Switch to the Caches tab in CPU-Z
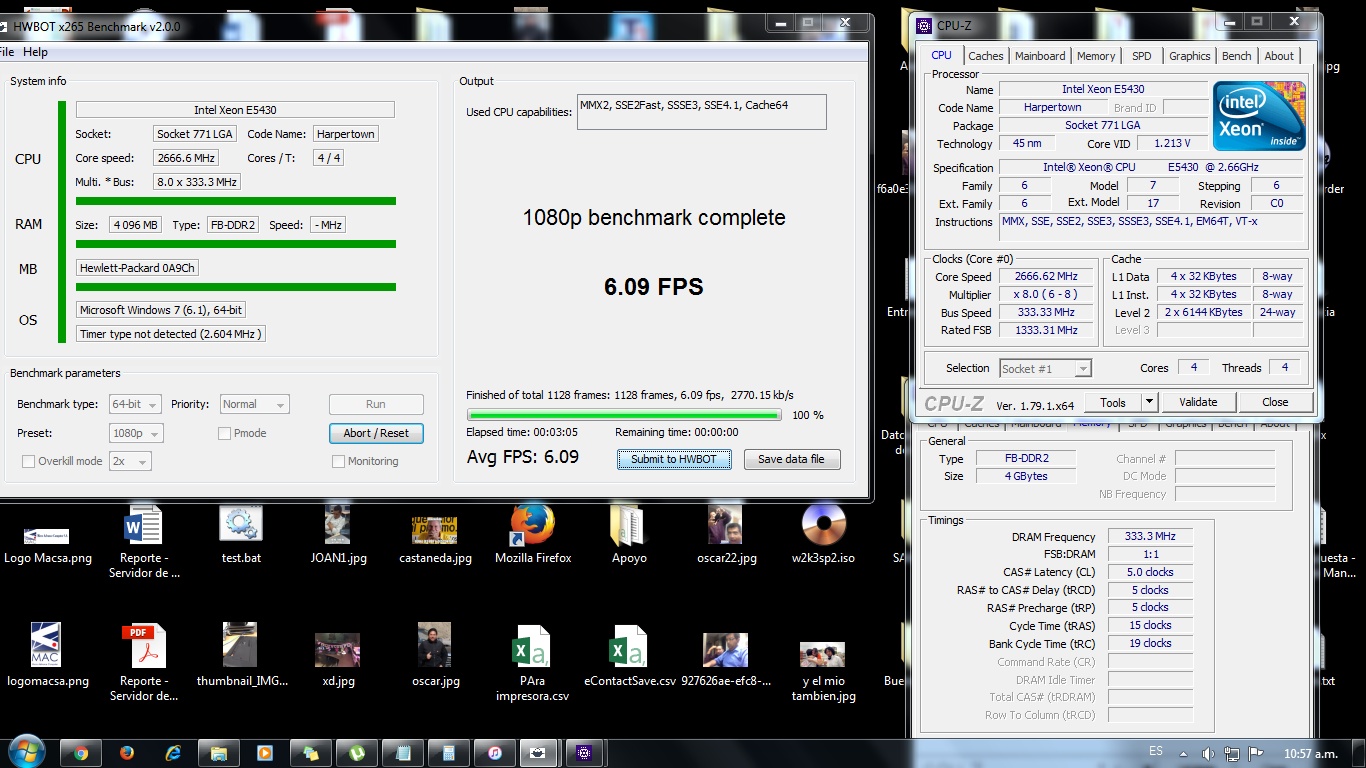Viewport: 1366px width, 768px height. [x=985, y=56]
